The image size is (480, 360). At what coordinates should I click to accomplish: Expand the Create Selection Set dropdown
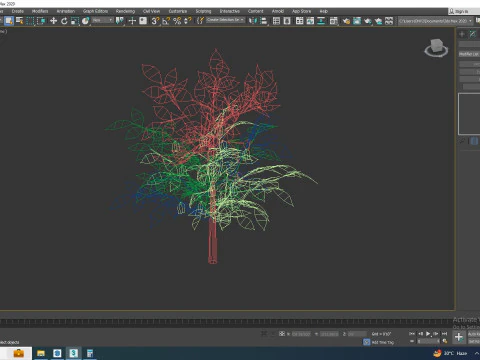(225, 20)
